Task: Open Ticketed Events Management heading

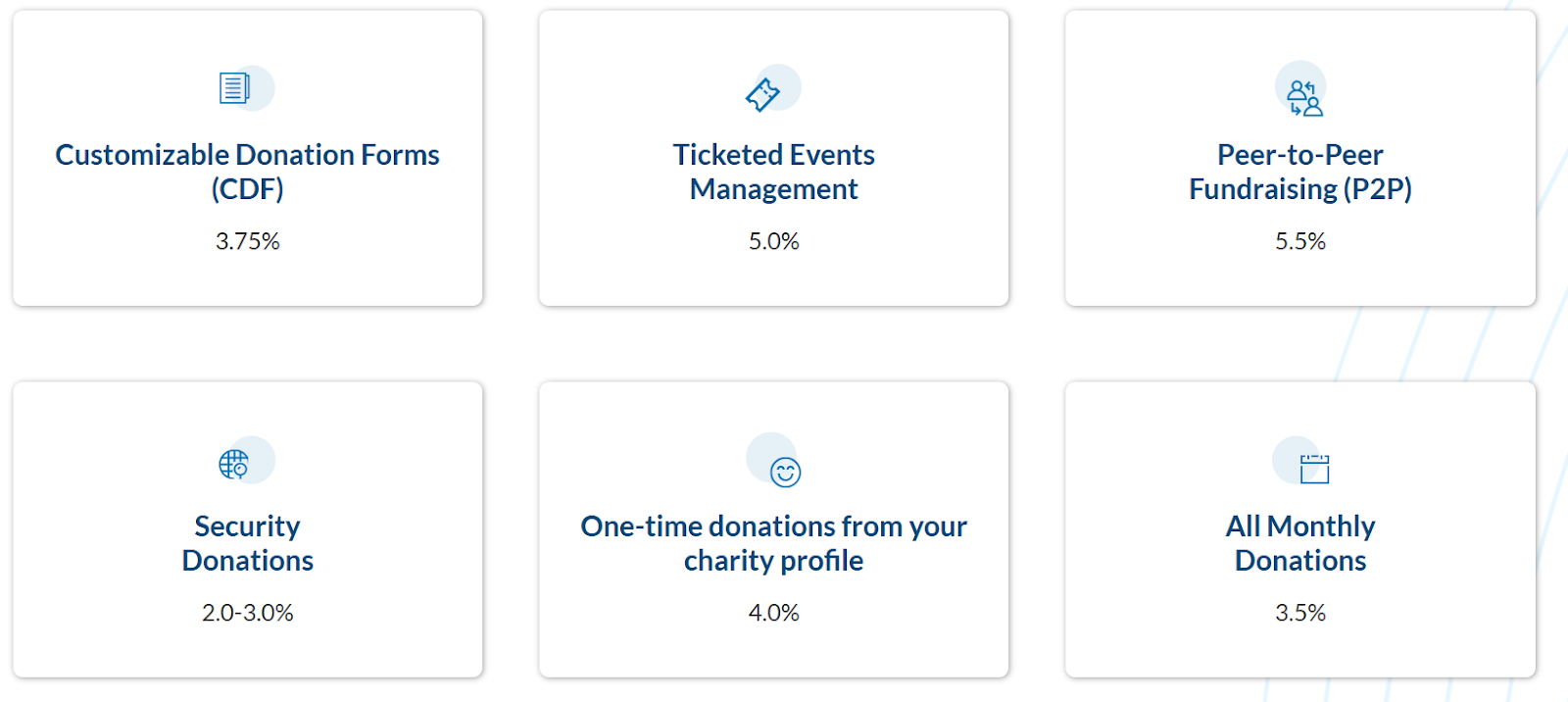Action: [x=773, y=172]
